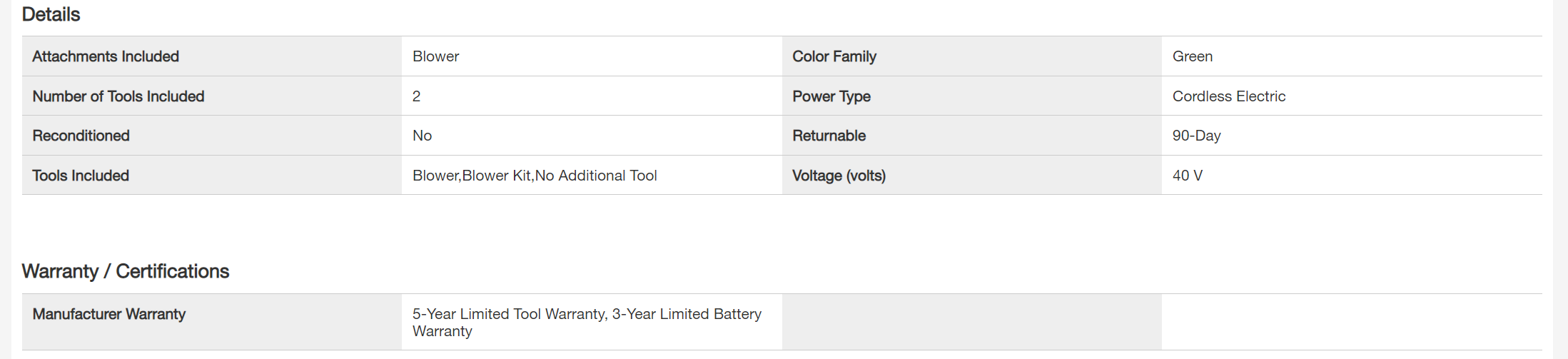Click the Voltage (volts) label

(x=839, y=176)
